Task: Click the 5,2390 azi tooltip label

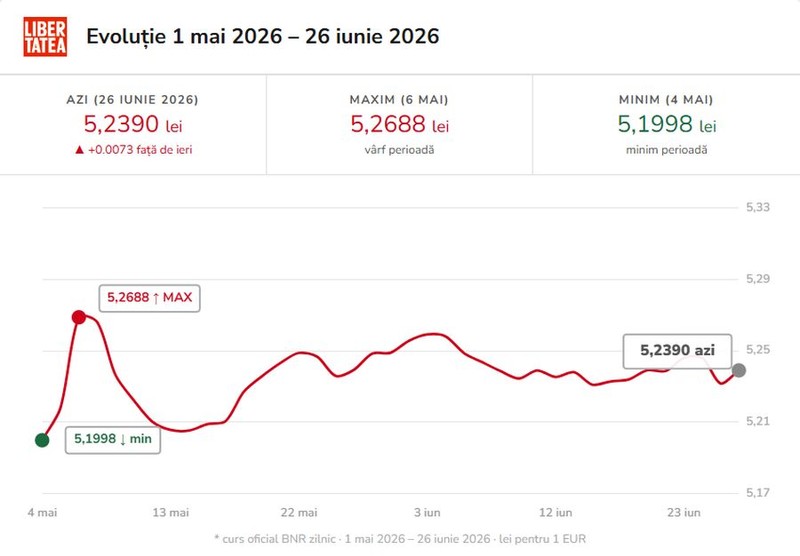Action: click(678, 351)
